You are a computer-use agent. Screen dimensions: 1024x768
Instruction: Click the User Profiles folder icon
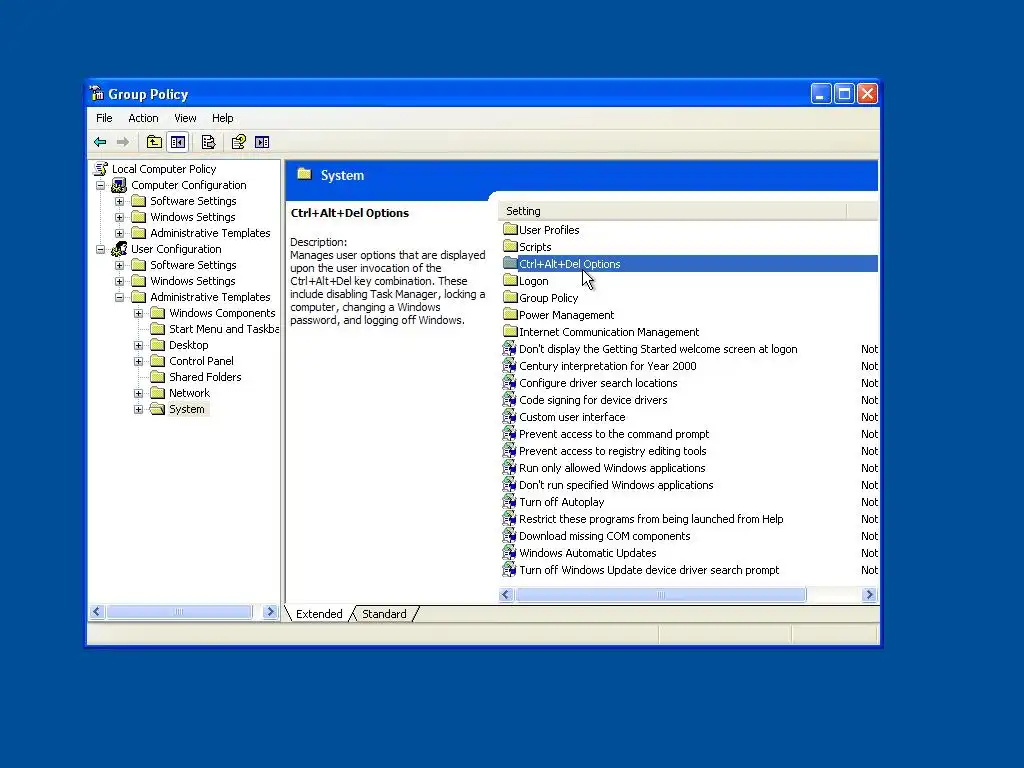click(510, 229)
